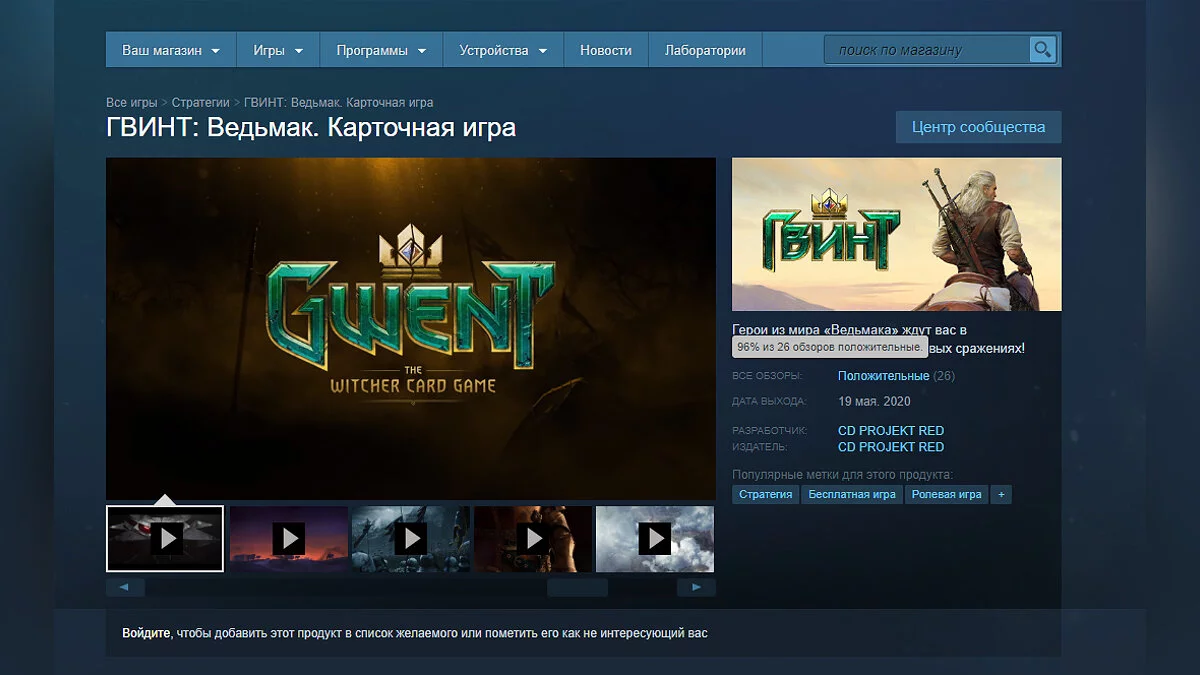
Task: Select the Бесплатная игра tag
Action: click(852, 495)
